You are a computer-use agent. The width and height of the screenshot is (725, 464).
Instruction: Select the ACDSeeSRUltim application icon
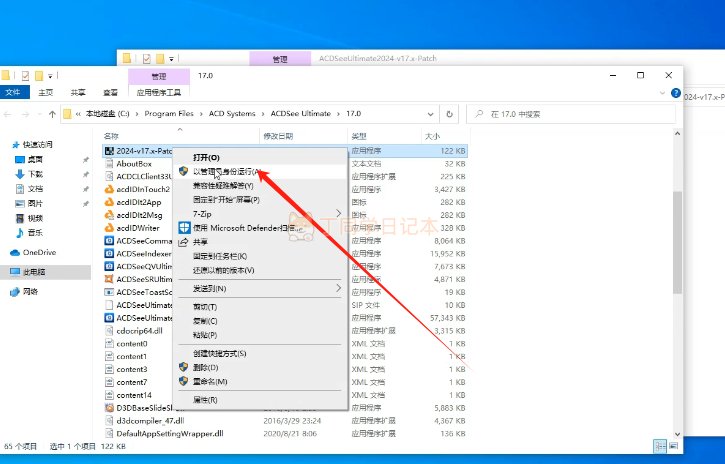(x=109, y=279)
